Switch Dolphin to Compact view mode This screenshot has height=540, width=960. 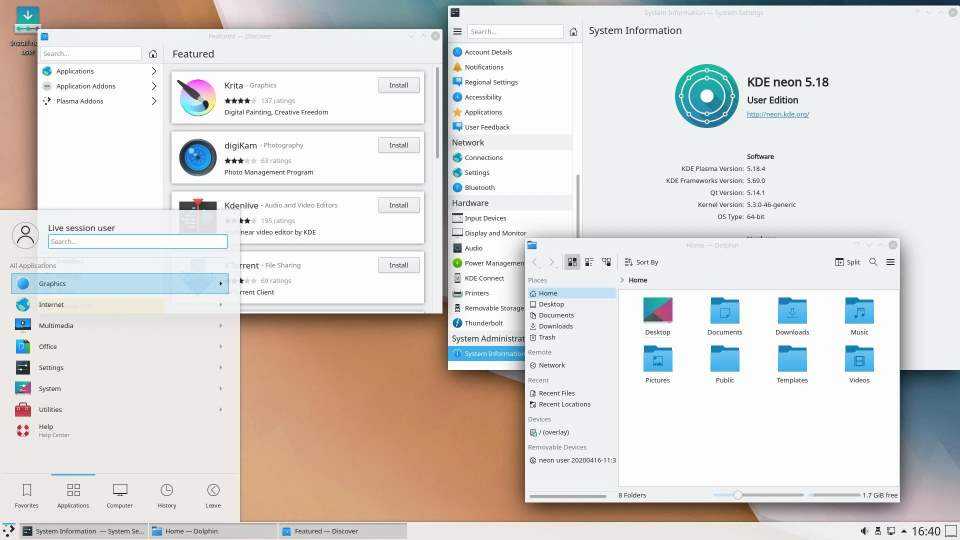click(x=589, y=262)
